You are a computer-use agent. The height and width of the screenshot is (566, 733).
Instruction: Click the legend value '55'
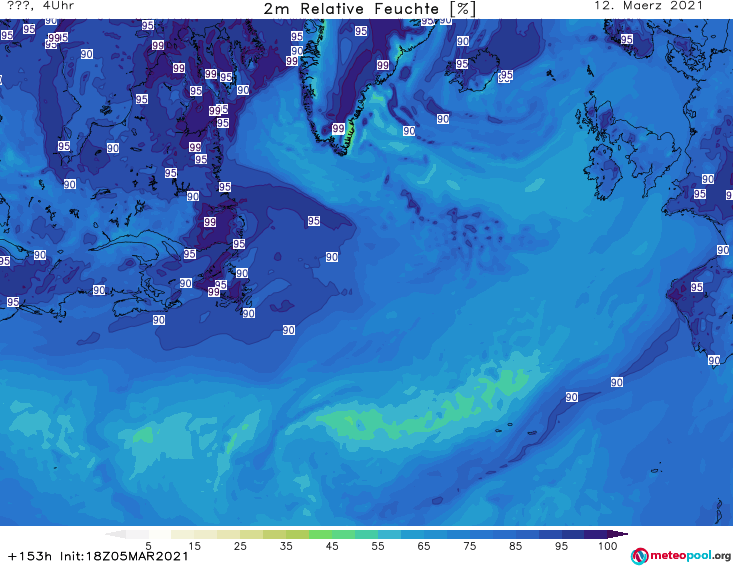[x=378, y=546]
